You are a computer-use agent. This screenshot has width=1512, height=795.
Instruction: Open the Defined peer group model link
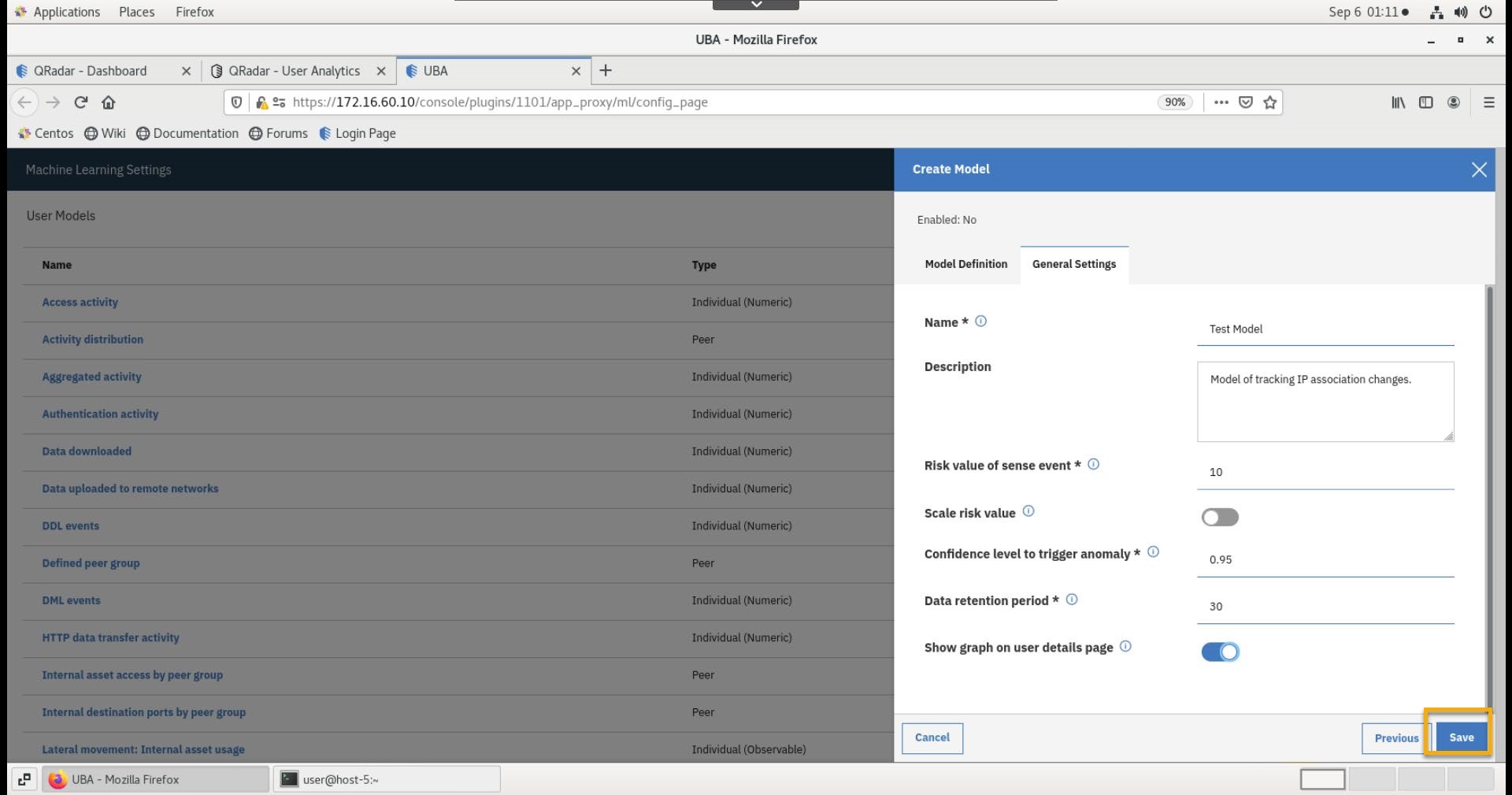point(91,563)
